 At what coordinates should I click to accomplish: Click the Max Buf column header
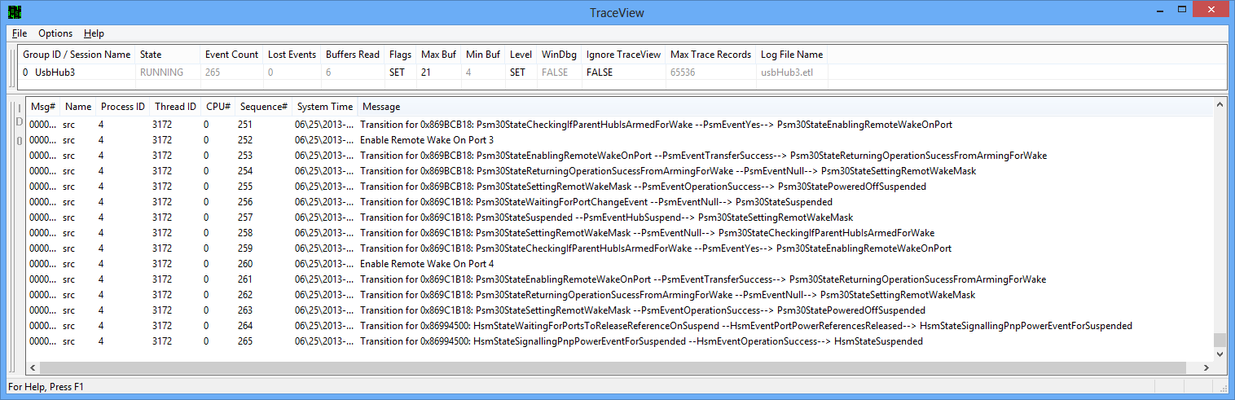point(440,54)
